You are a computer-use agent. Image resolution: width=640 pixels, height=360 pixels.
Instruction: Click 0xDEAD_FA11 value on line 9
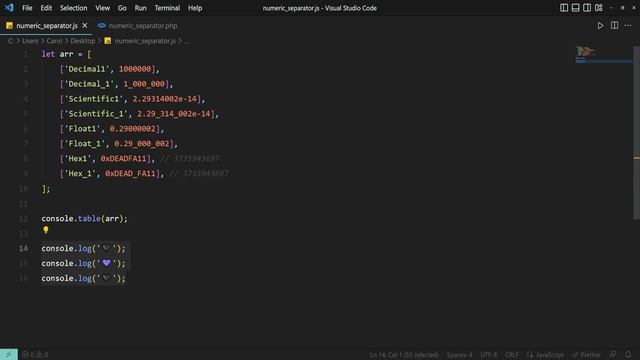pyautogui.click(x=130, y=173)
